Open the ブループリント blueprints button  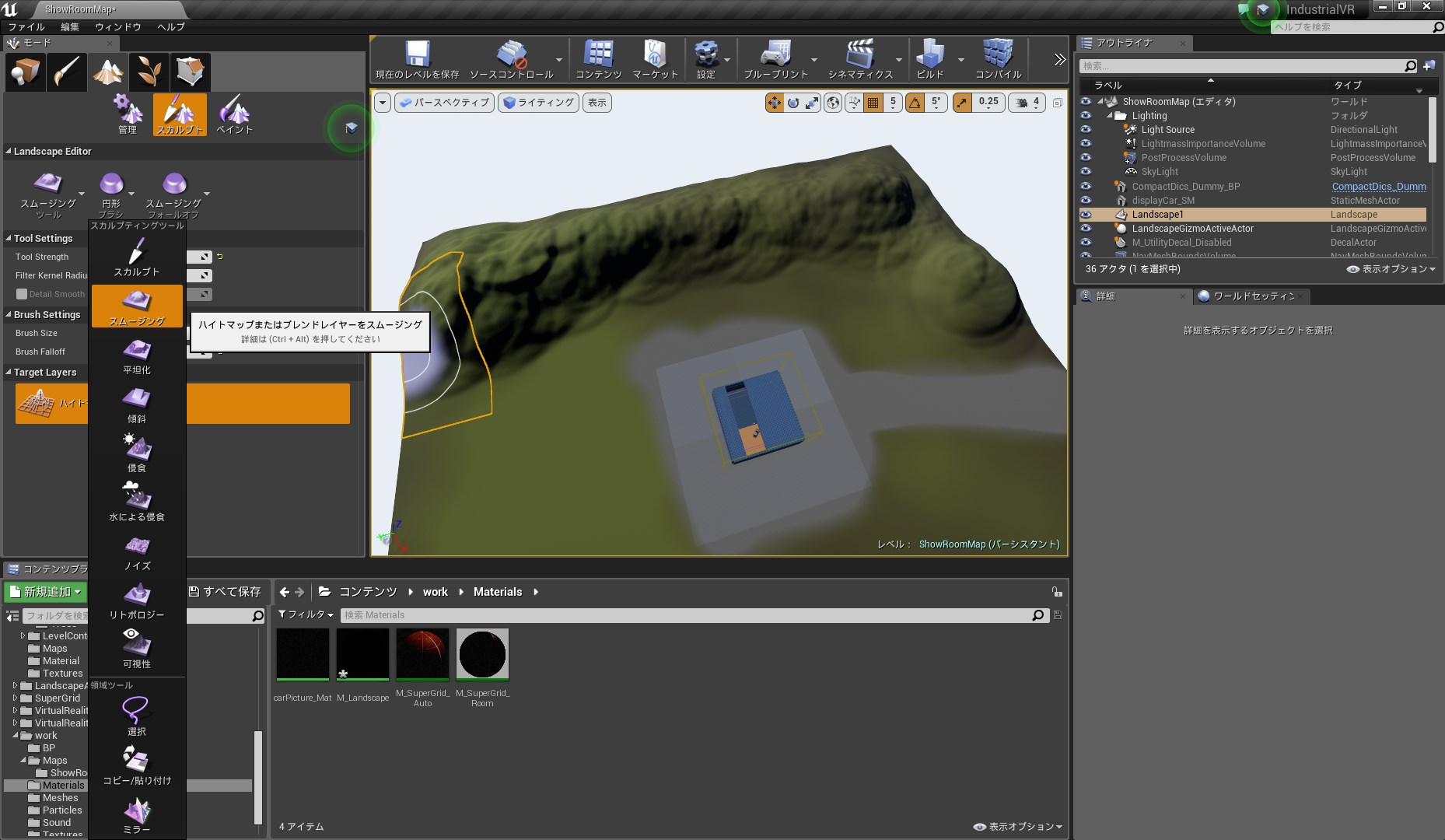tap(775, 59)
